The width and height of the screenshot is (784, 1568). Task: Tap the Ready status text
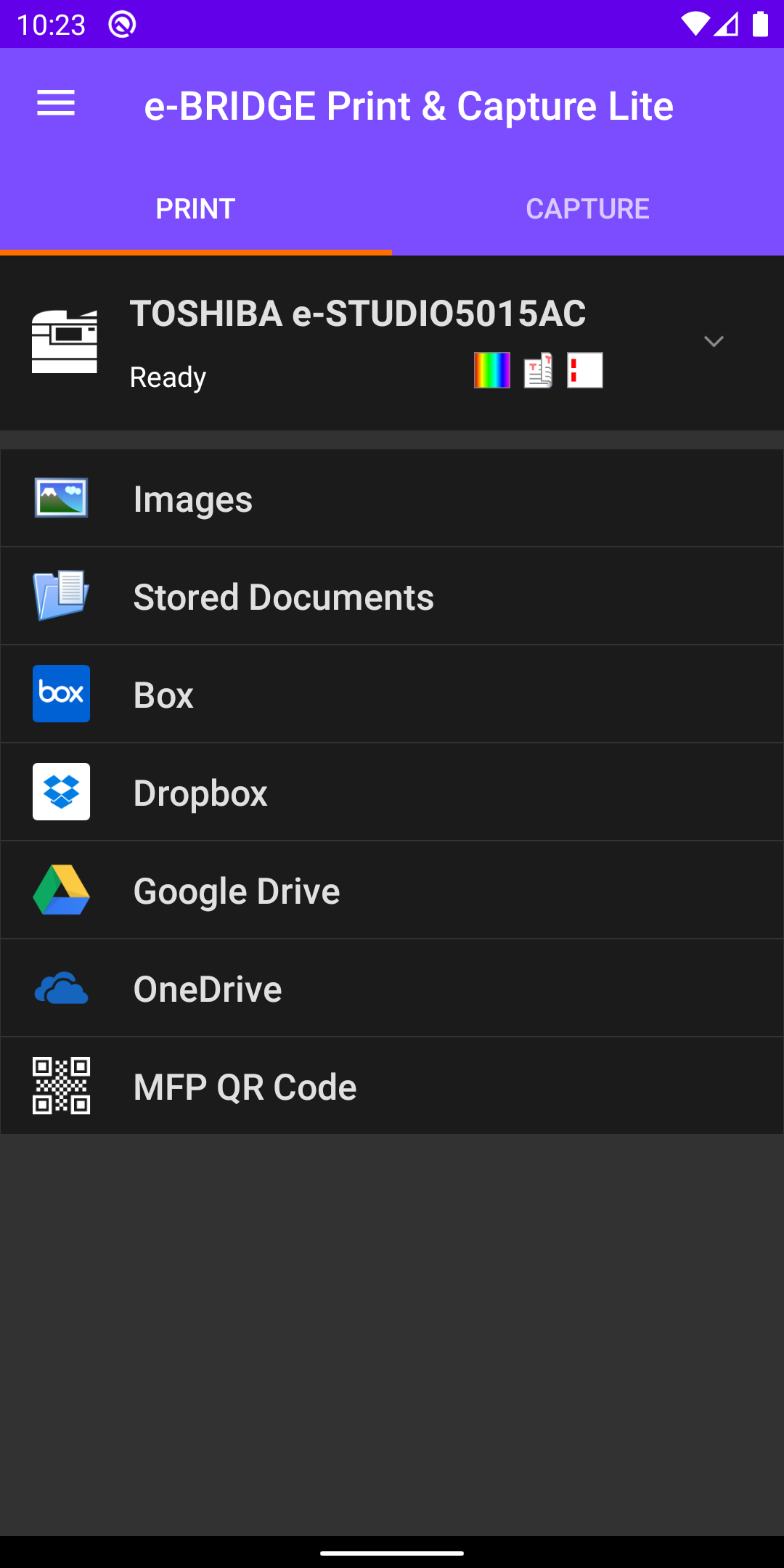coord(168,377)
